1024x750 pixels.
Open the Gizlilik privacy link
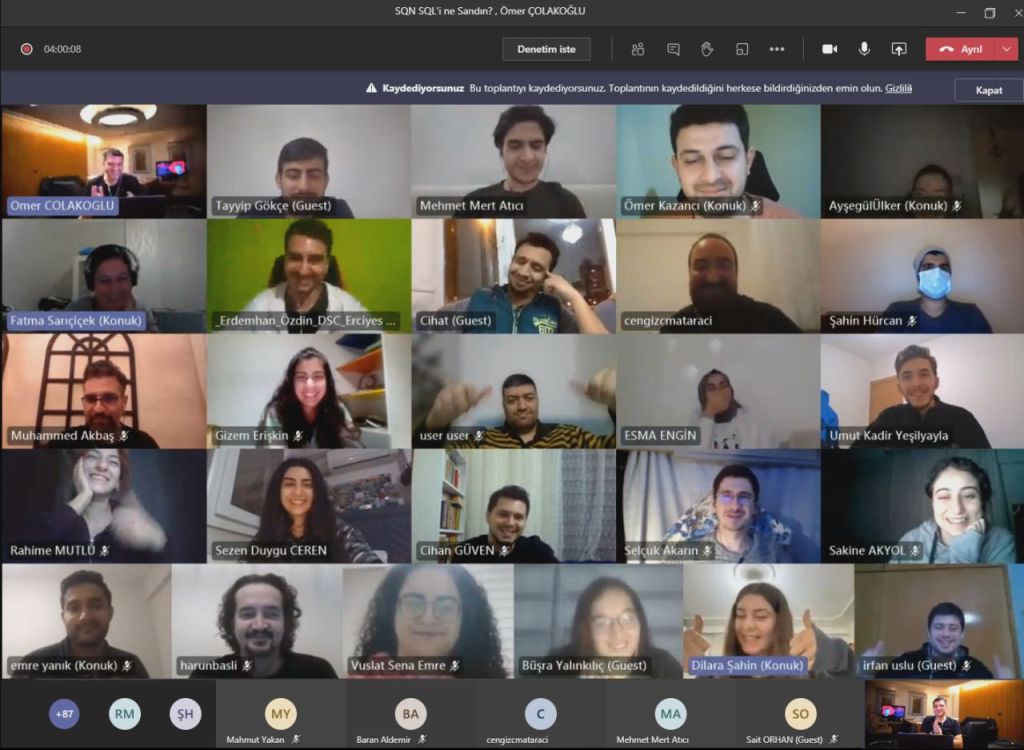tap(898, 88)
